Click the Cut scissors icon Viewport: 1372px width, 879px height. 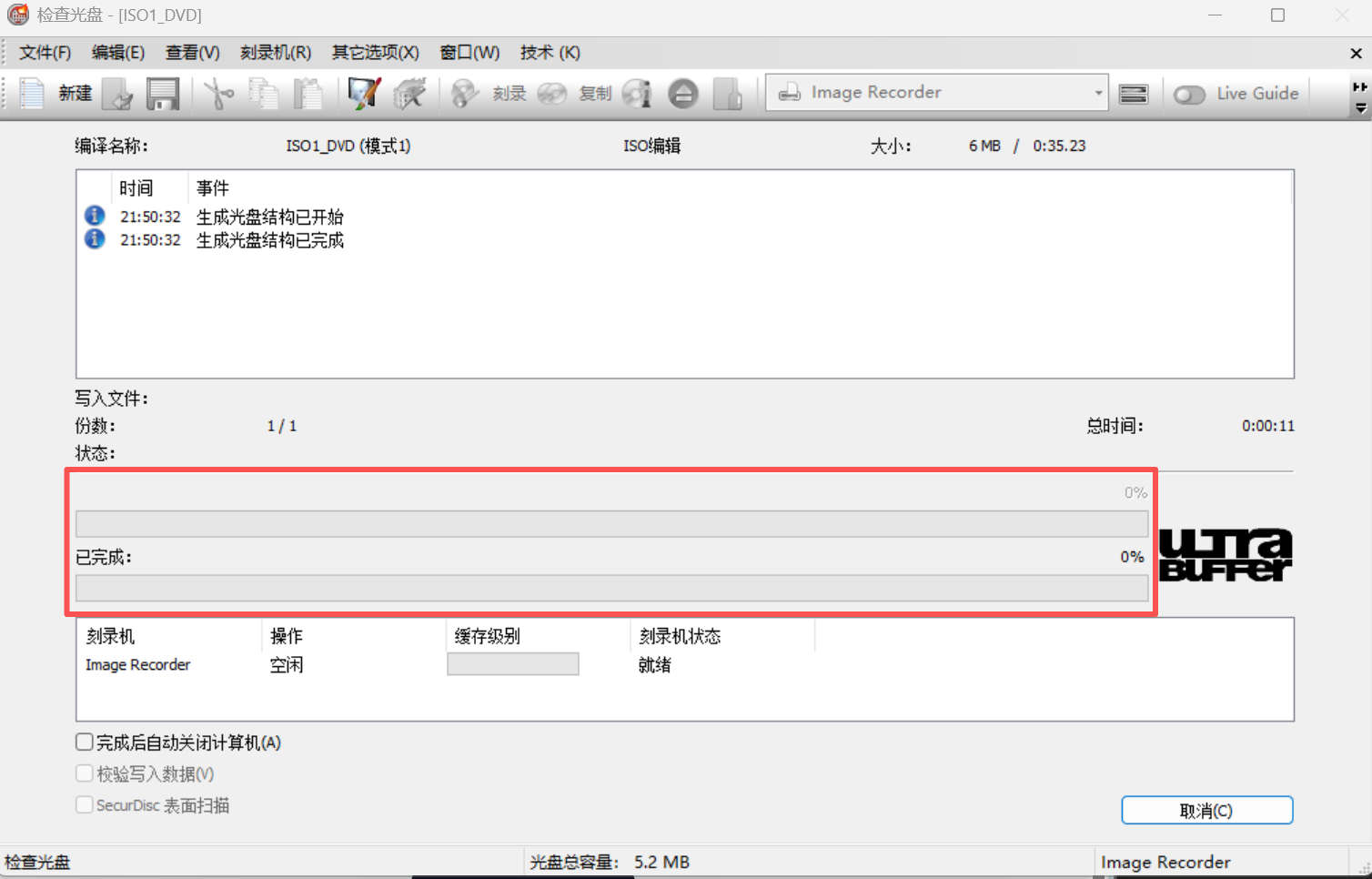(x=218, y=93)
